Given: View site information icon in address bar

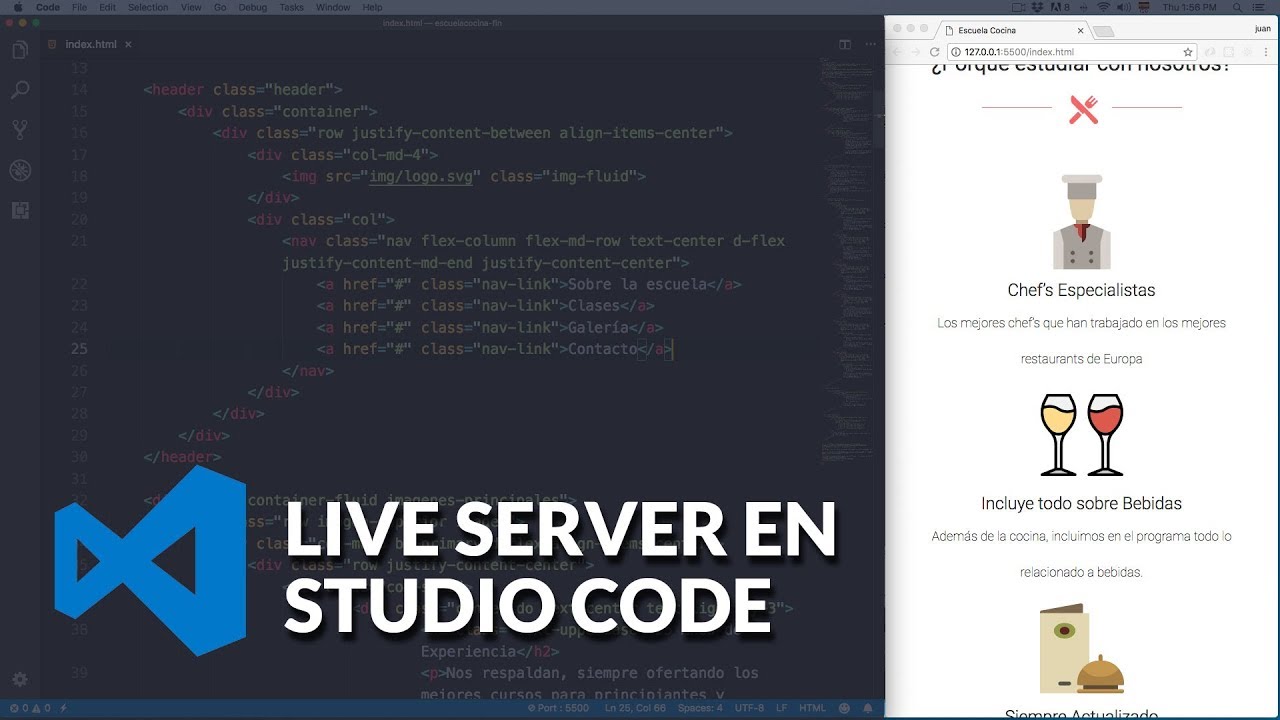Looking at the screenshot, I should pos(956,52).
